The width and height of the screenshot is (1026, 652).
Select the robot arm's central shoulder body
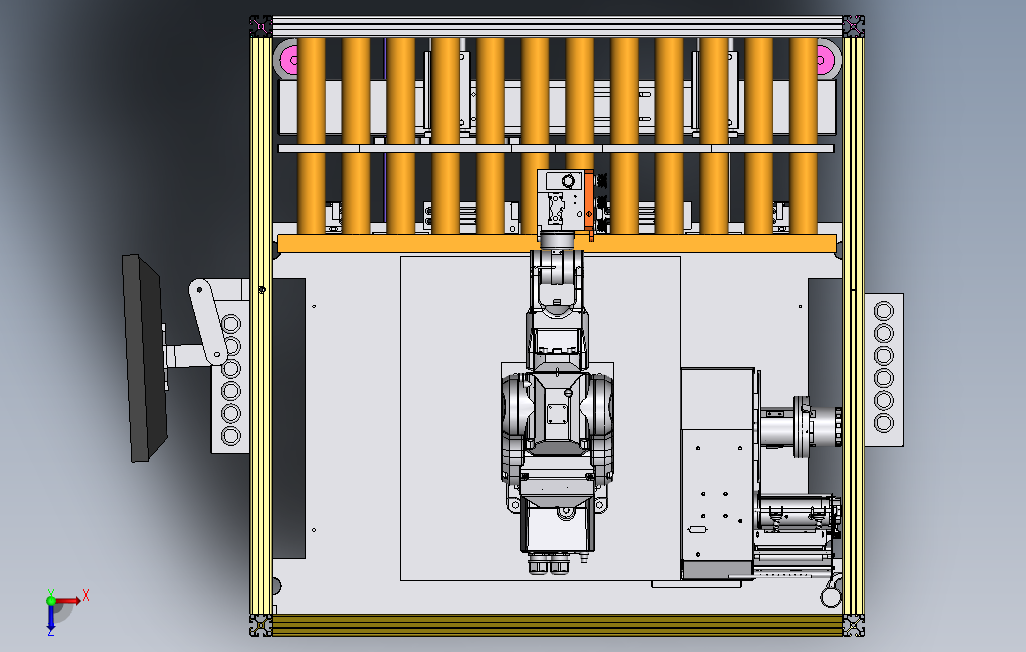point(557,414)
